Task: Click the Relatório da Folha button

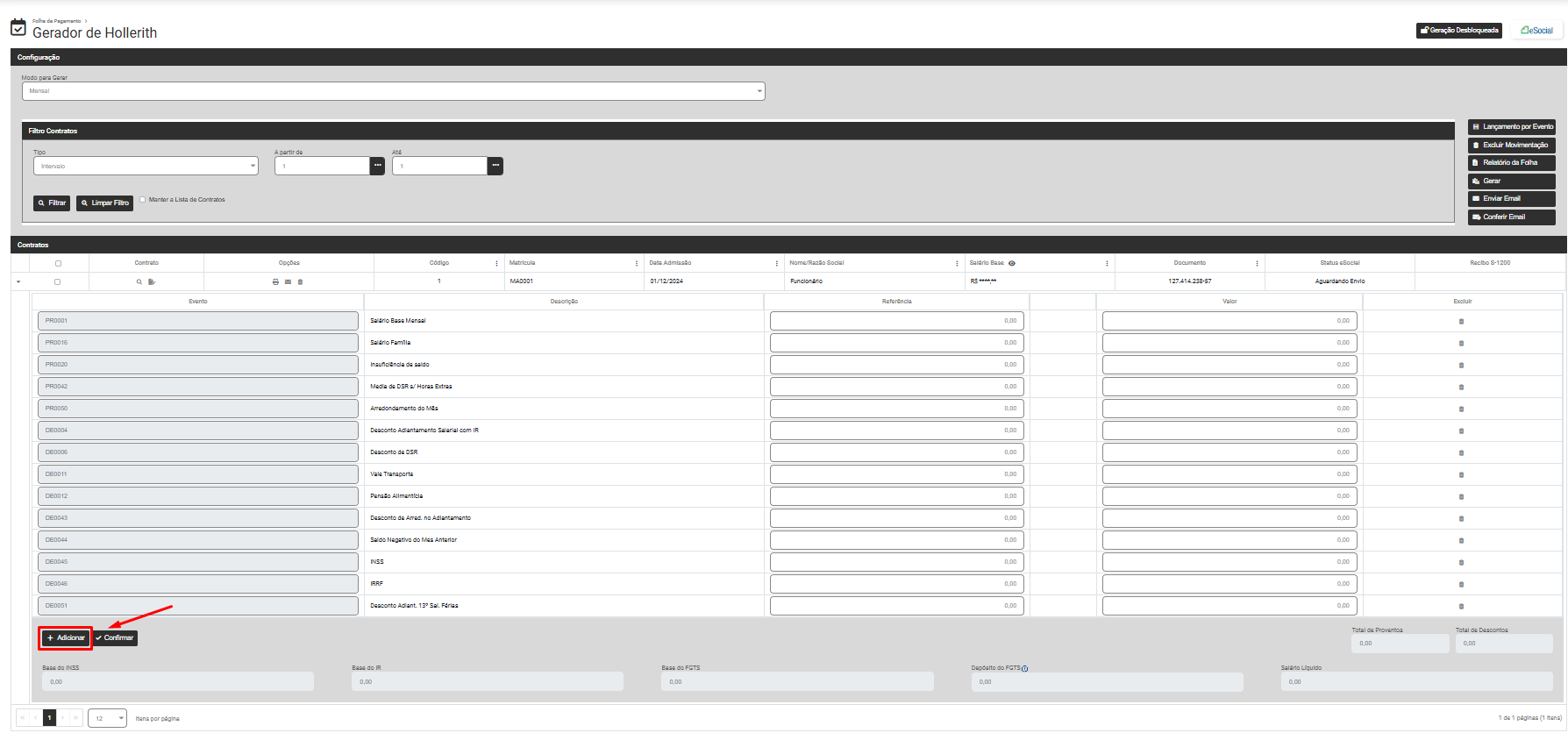Action: point(1510,163)
